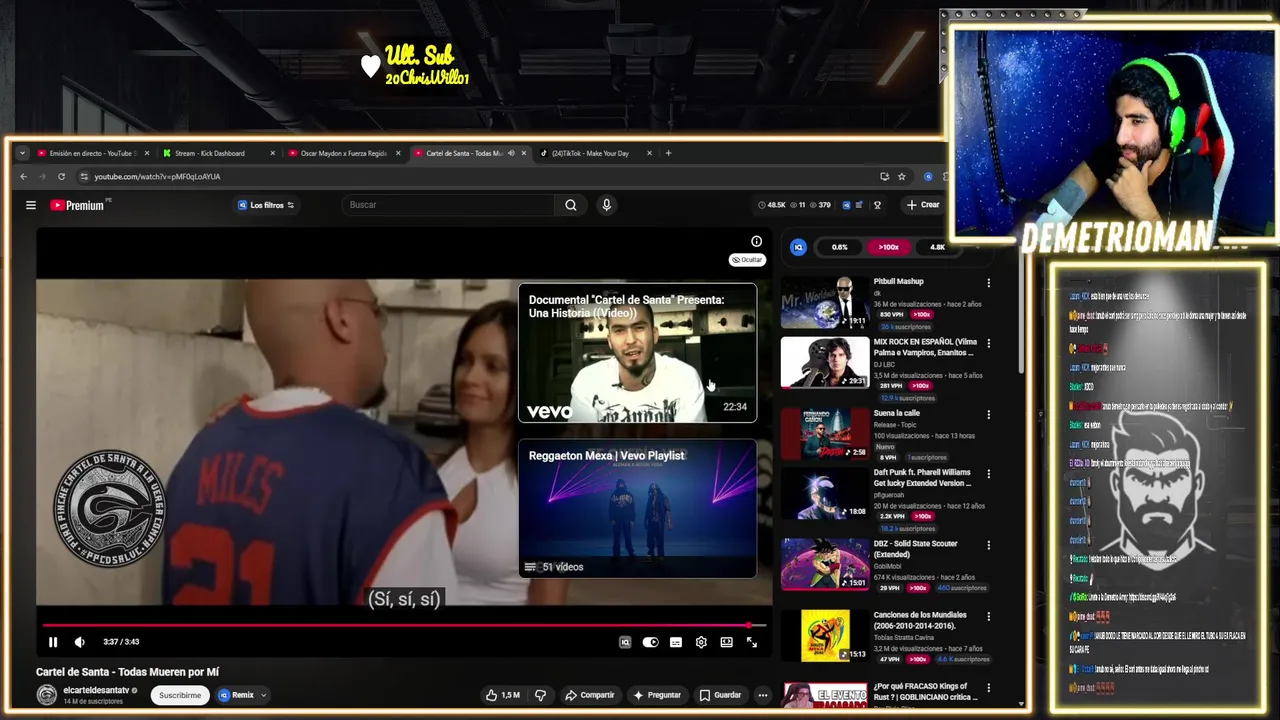Open options menu for MIX ROCK EN ESPAÑOL

pyautogui.click(x=989, y=343)
